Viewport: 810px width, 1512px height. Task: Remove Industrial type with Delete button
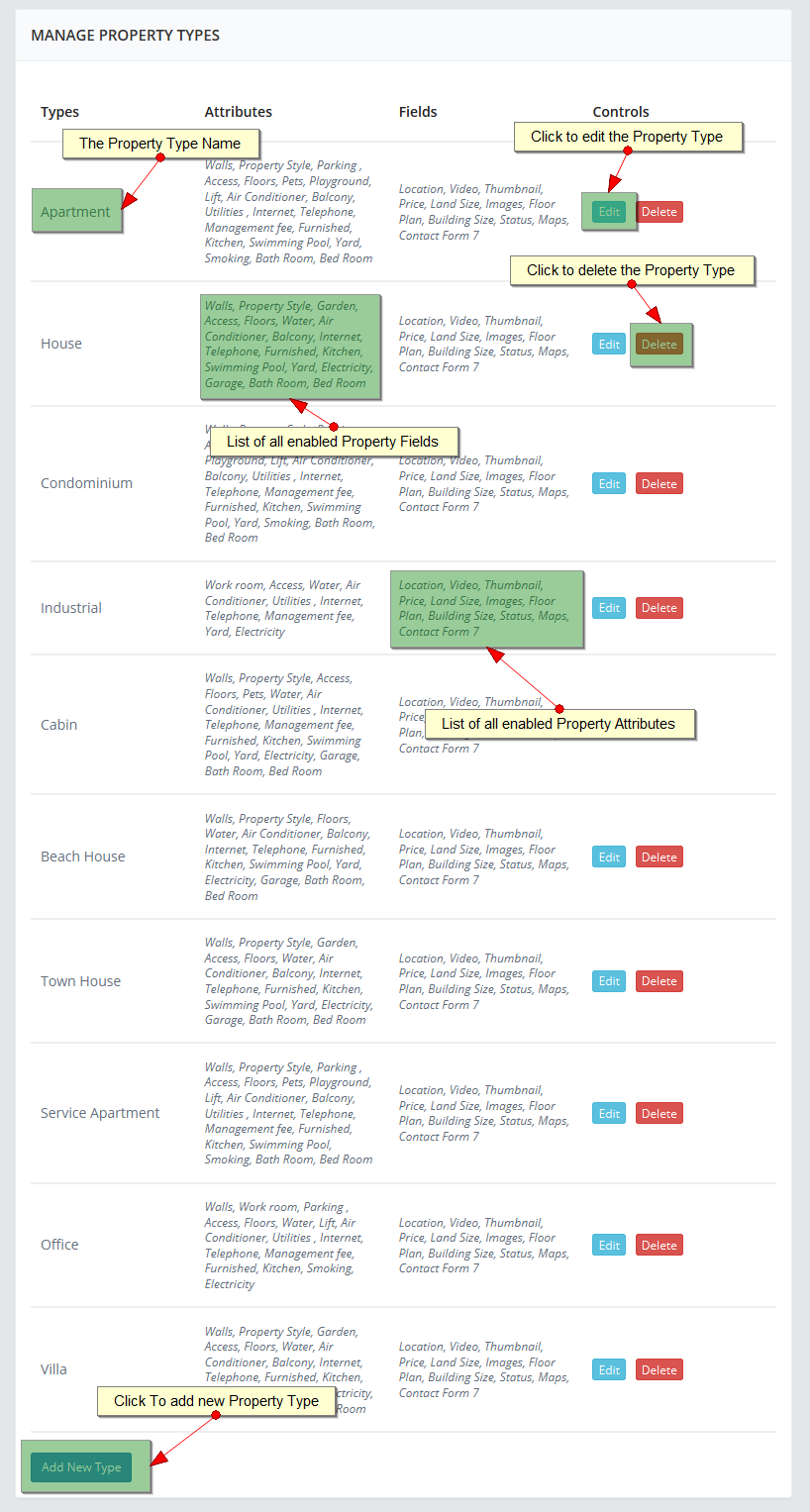[658, 608]
